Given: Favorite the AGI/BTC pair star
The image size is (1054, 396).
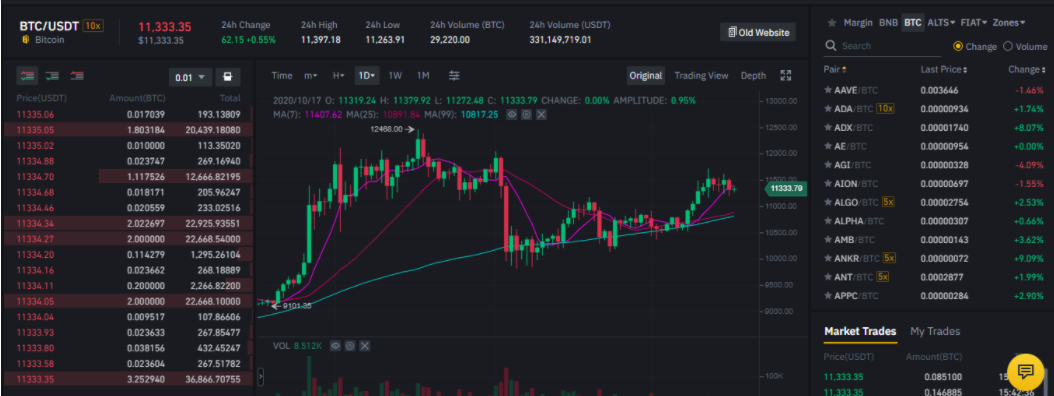Looking at the screenshot, I should tap(827, 165).
